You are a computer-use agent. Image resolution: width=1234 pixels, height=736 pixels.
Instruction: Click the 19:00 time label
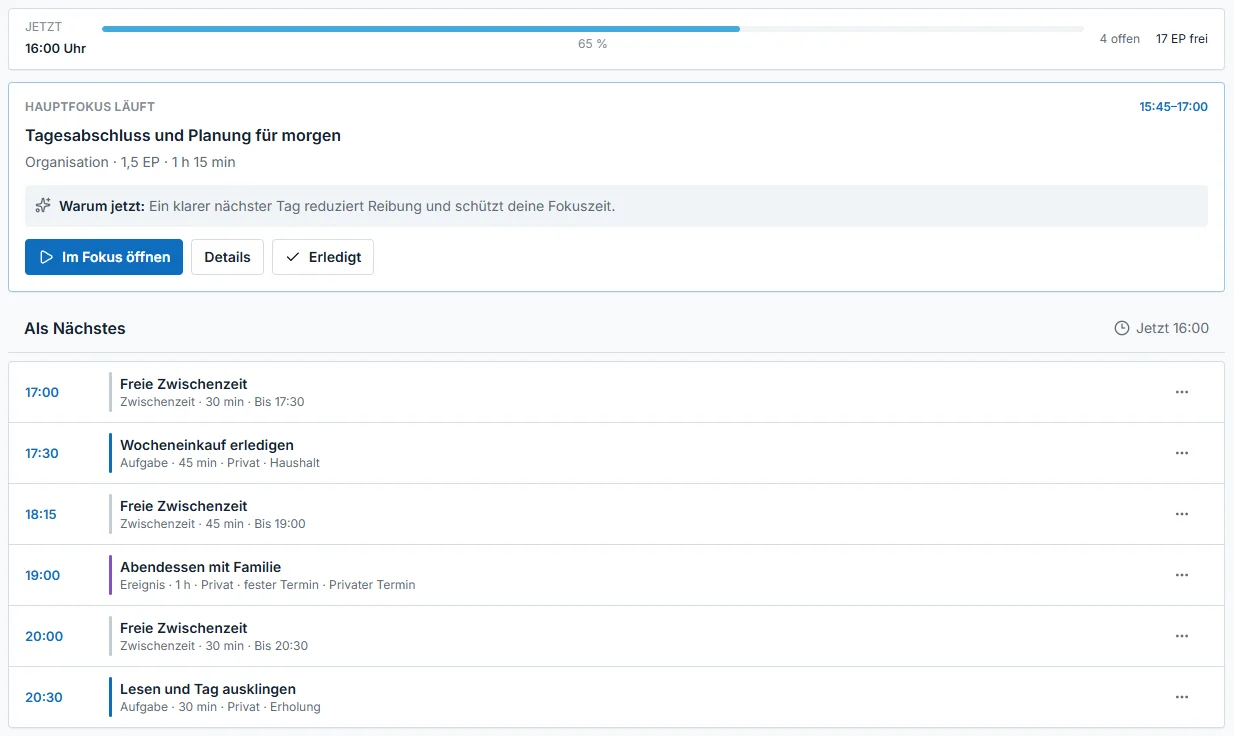pos(43,575)
